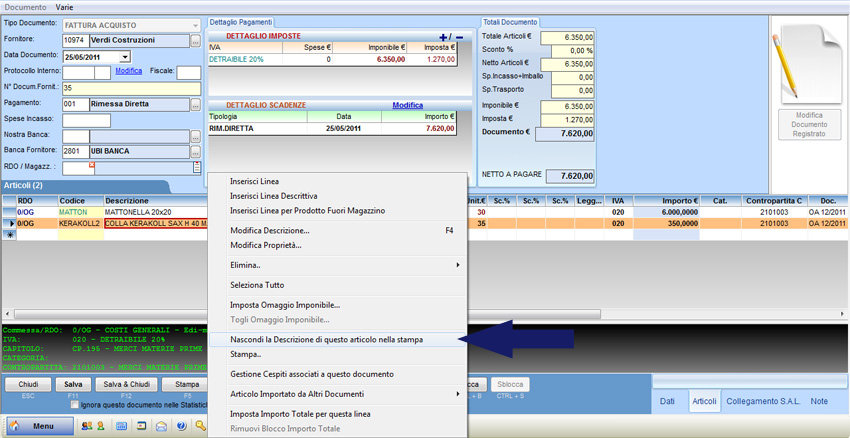Click the blue help question mark icon
The image size is (850, 438).
click(x=182, y=426)
